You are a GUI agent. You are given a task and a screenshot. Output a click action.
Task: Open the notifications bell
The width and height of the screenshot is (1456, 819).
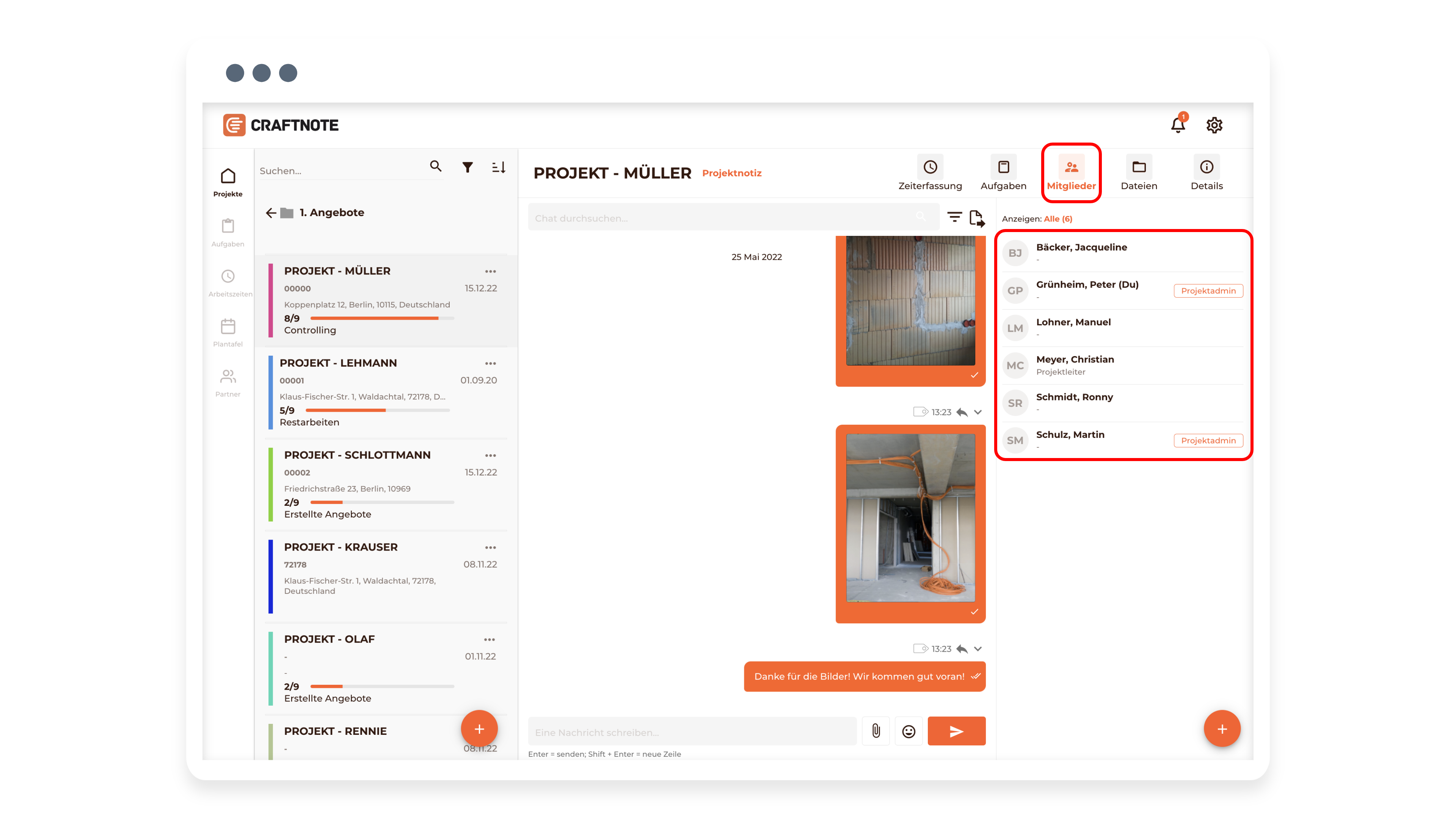click(x=1178, y=125)
